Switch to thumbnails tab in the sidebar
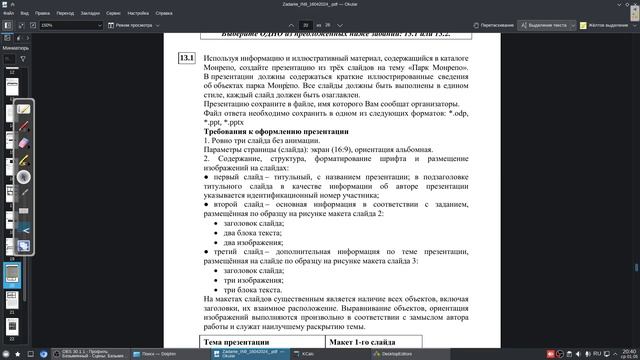 coord(7,38)
